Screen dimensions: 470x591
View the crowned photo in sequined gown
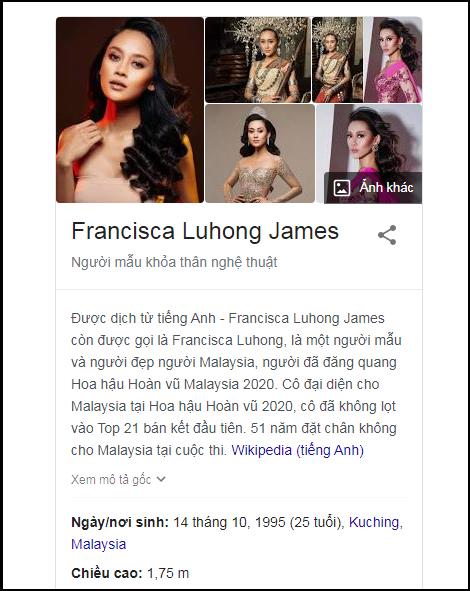point(260,153)
